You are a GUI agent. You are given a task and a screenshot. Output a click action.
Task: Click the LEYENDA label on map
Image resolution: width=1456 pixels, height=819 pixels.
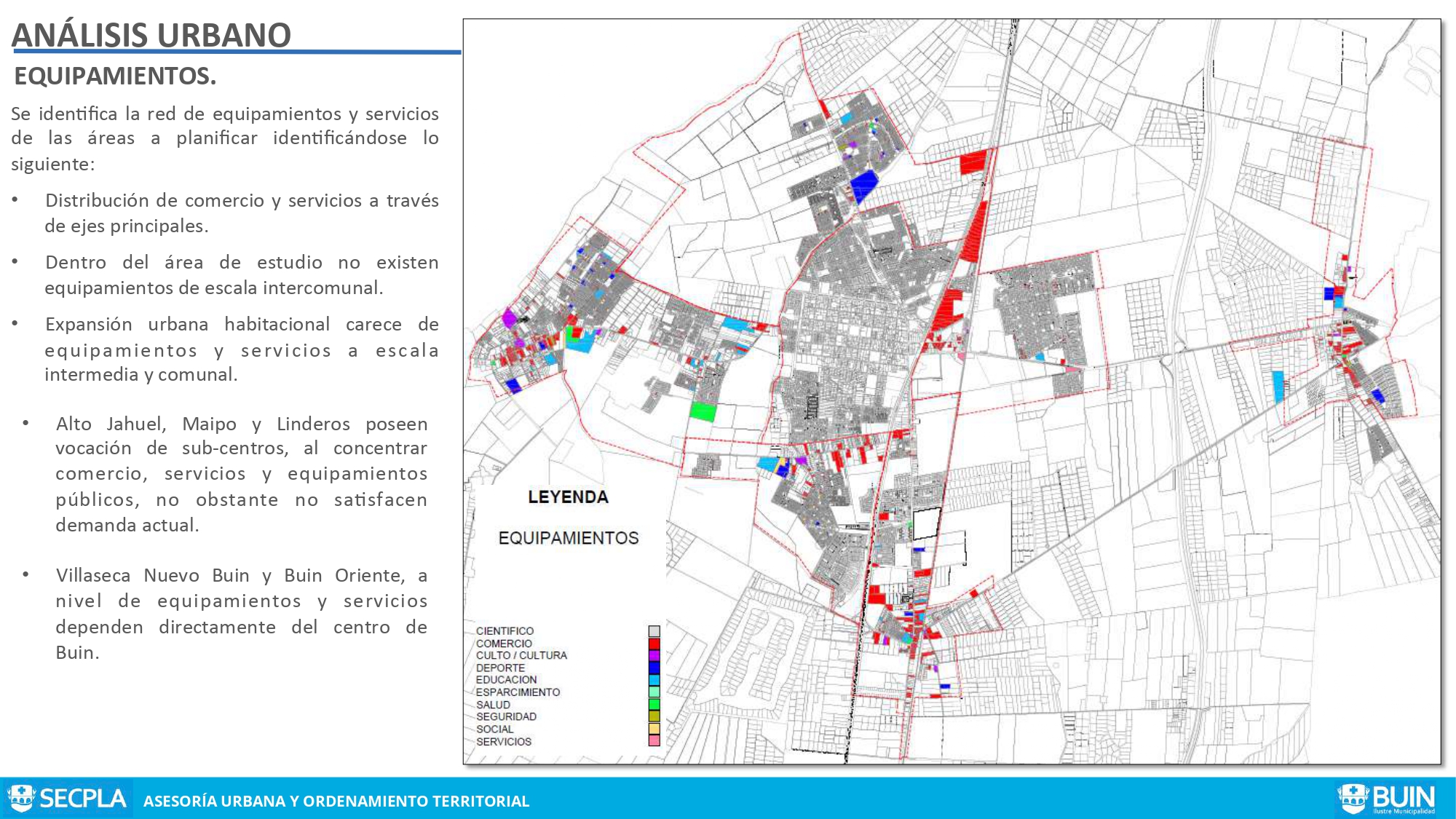568,497
